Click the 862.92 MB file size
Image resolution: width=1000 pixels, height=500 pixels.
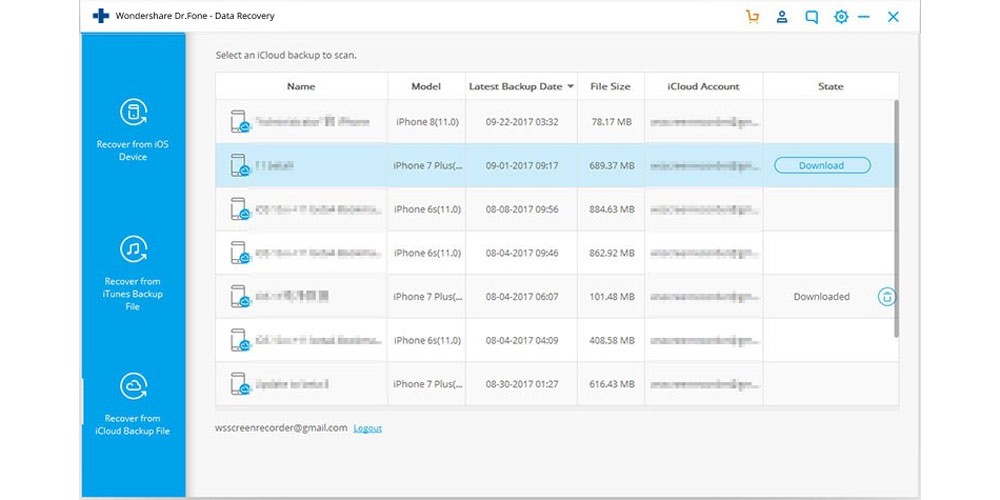tap(611, 253)
